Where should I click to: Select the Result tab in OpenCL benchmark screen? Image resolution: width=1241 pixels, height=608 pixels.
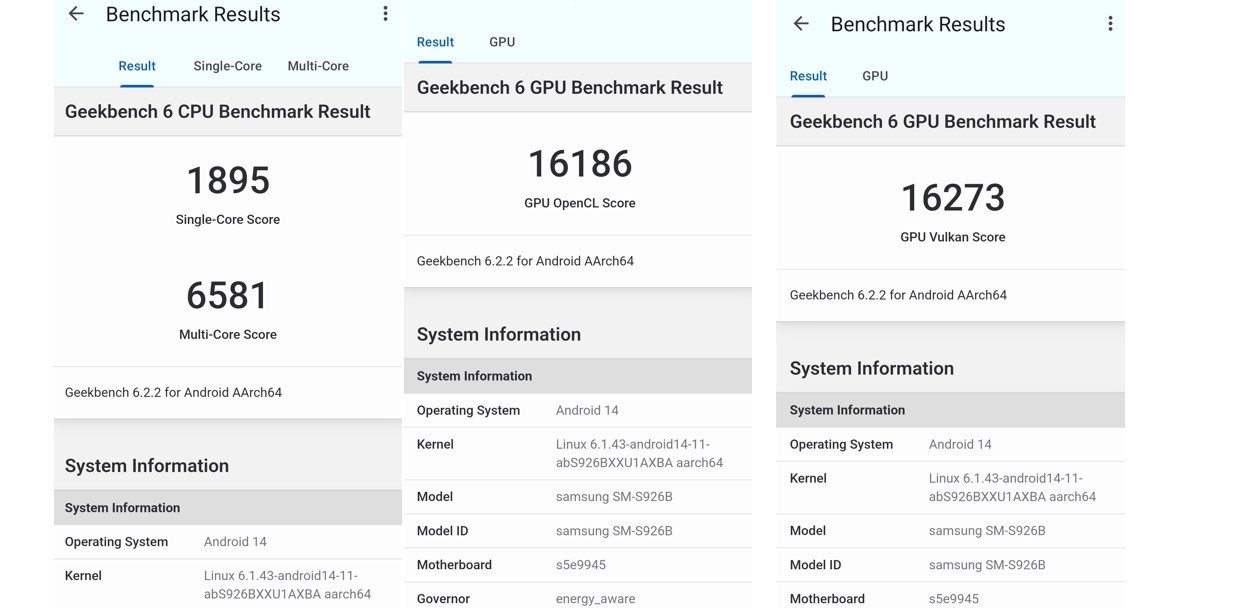click(435, 42)
